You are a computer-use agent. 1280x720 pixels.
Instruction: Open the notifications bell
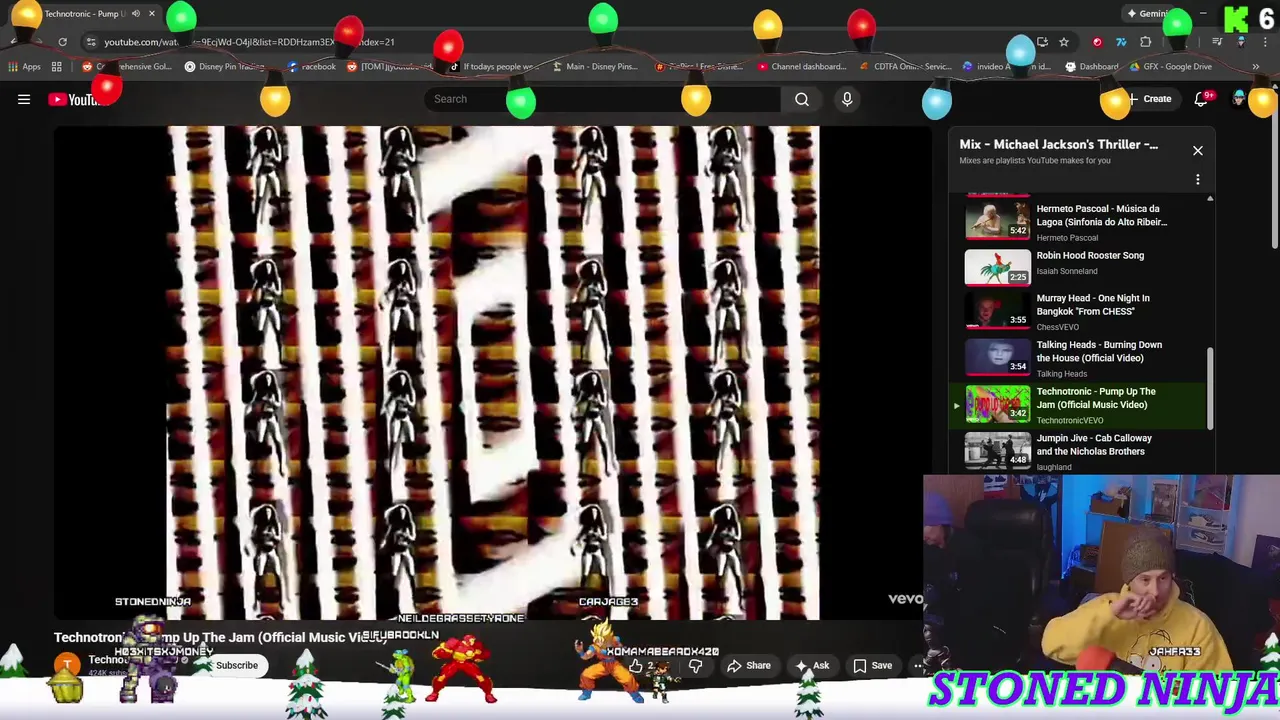click(1201, 99)
